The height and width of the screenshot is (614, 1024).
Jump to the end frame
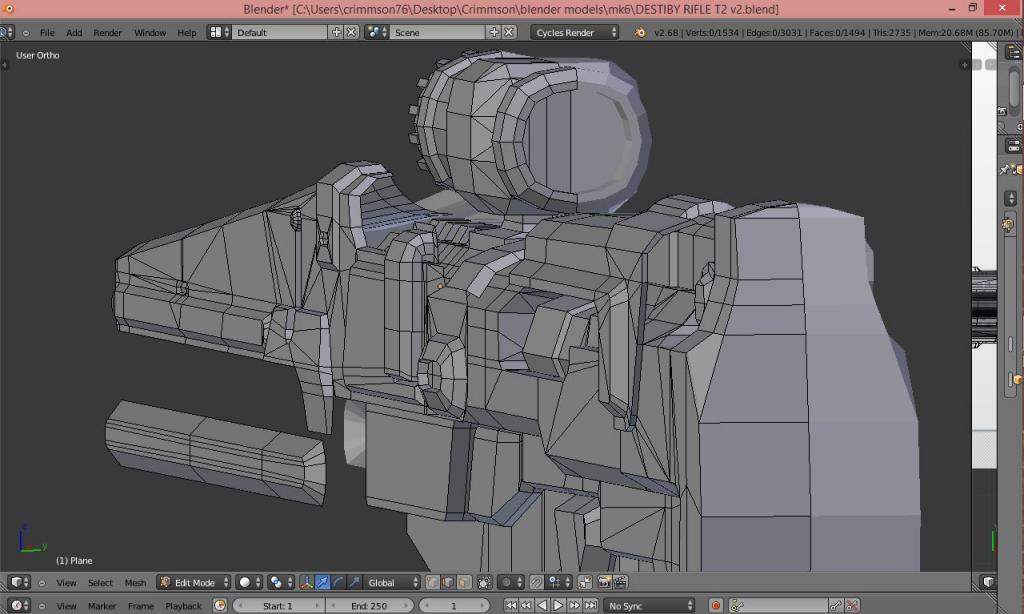[590, 606]
